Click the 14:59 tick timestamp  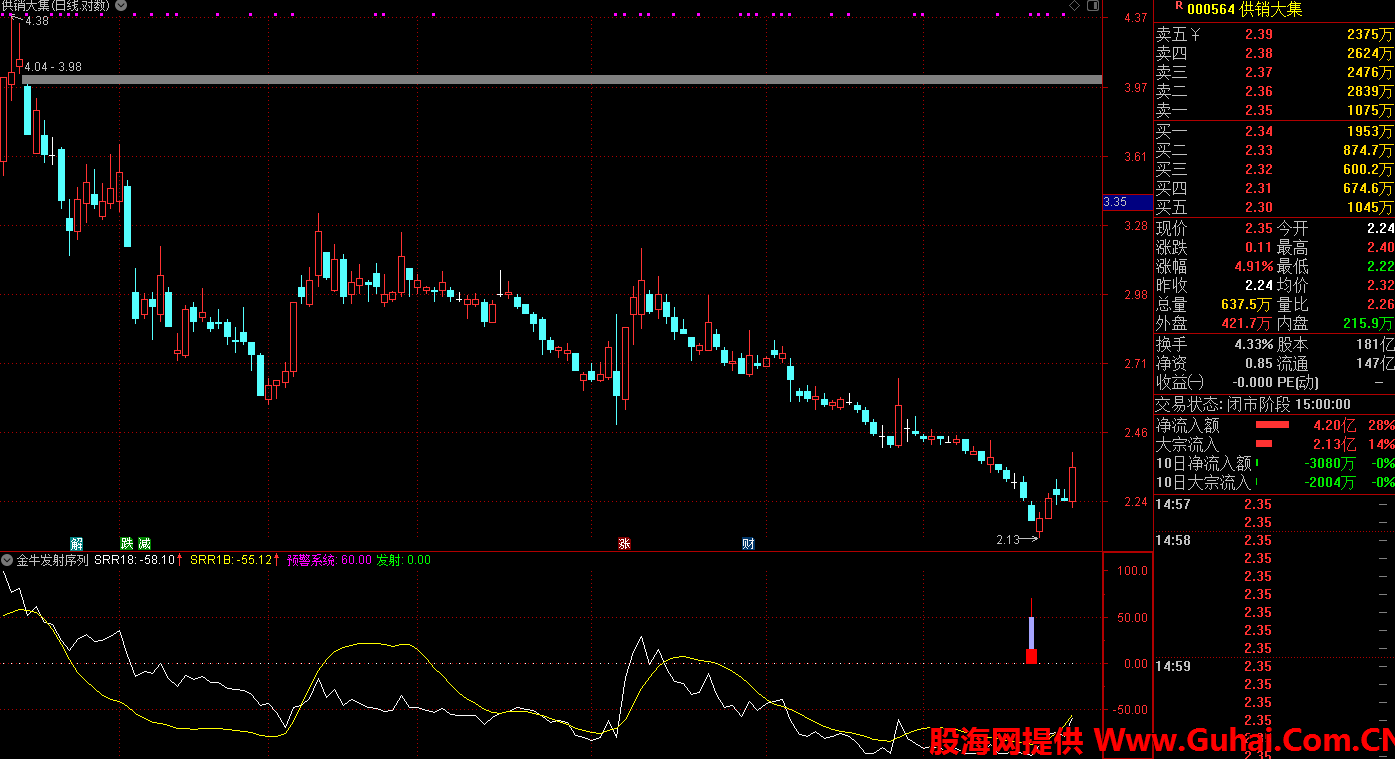[1172, 666]
